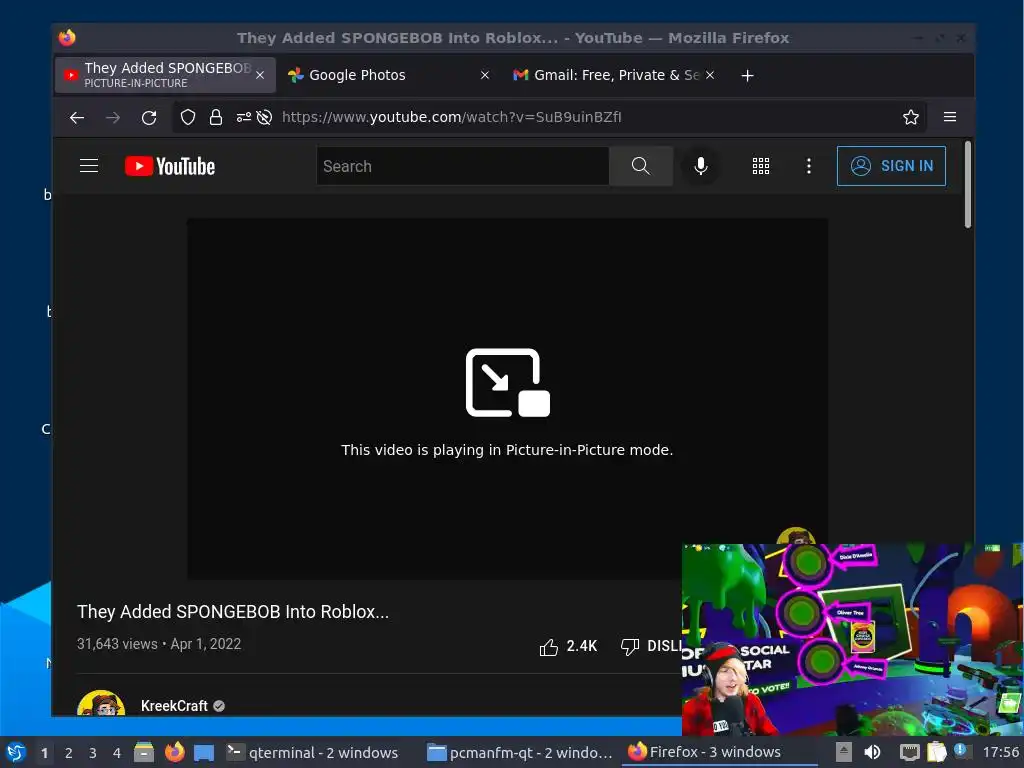
Task: Open the volume control in system tray
Action: click(x=872, y=752)
